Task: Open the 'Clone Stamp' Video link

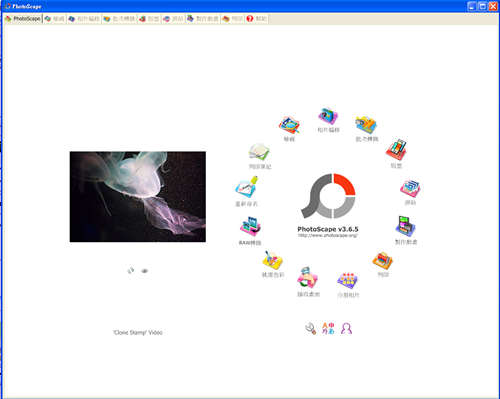Action: tap(138, 333)
